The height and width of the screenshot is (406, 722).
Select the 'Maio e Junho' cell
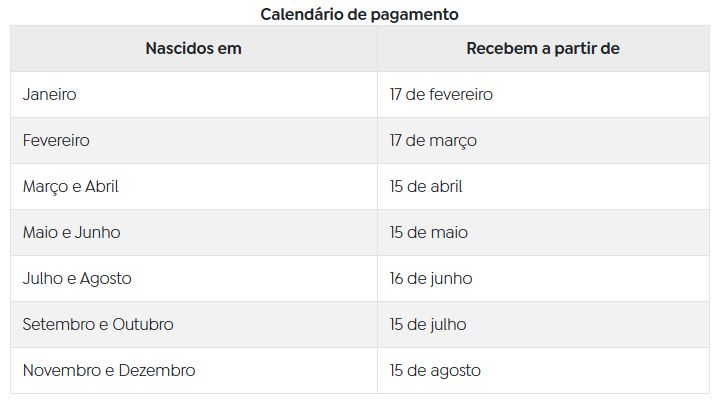coord(71,233)
